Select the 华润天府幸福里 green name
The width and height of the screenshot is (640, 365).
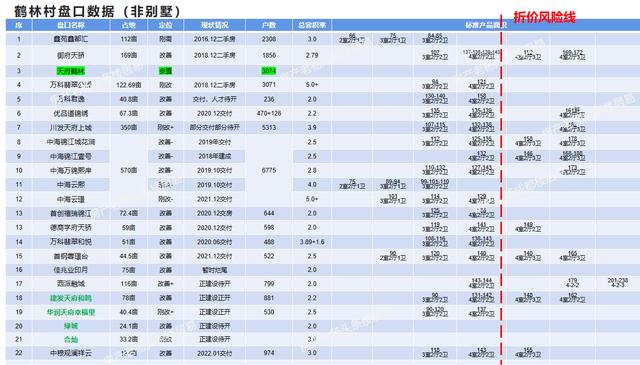click(71, 312)
